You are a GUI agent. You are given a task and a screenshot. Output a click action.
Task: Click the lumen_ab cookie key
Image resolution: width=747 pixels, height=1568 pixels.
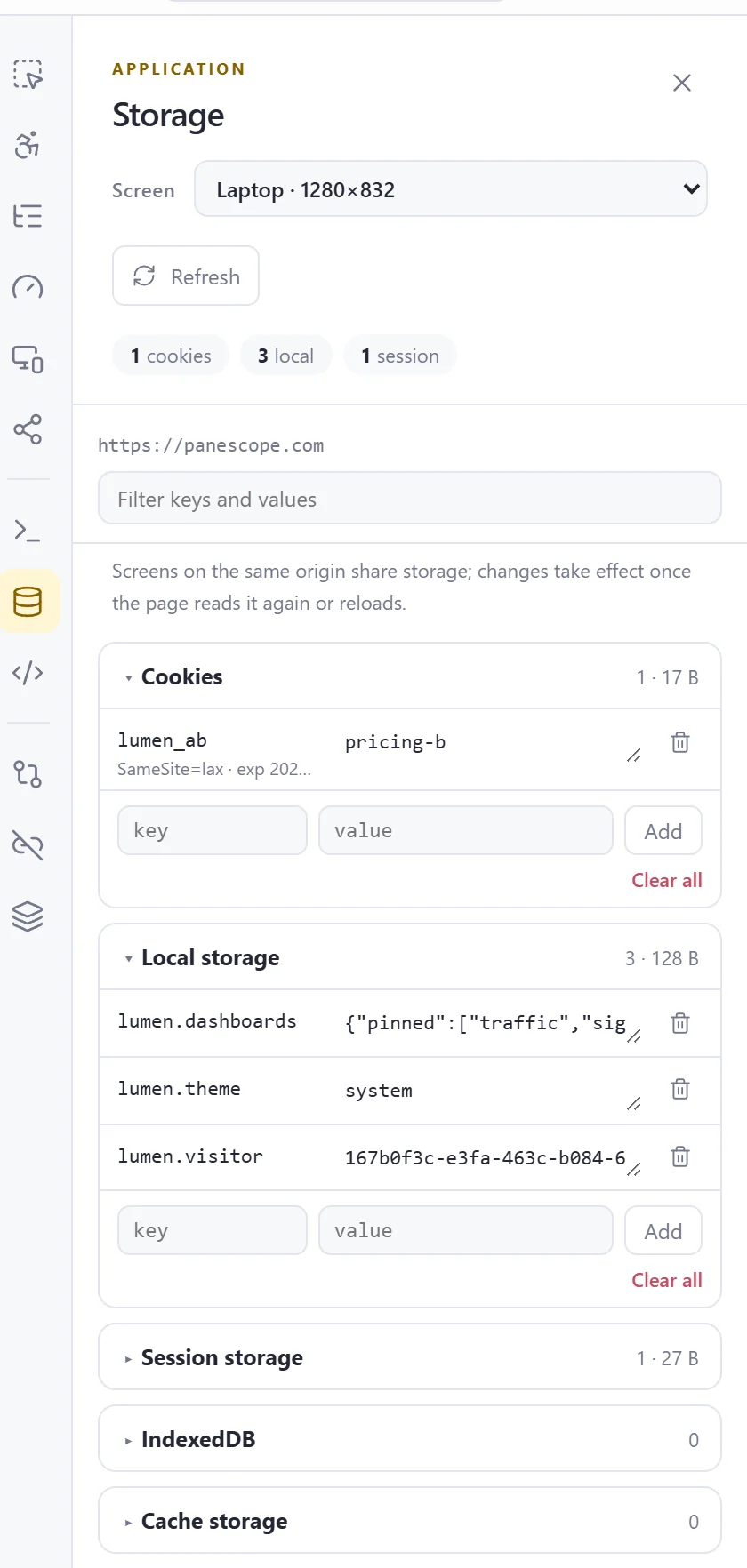pyautogui.click(x=162, y=740)
